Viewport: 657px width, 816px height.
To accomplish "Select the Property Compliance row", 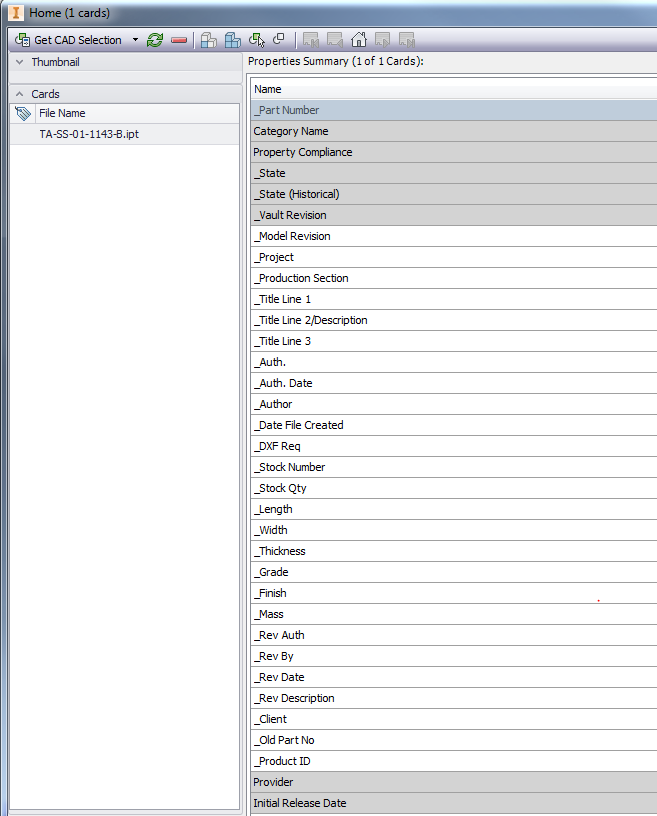I will (453, 152).
